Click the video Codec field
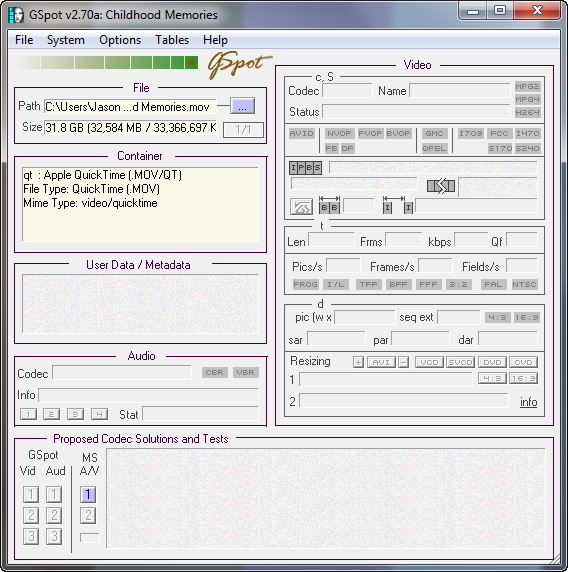Viewport: 568px width, 572px height. coord(347,90)
